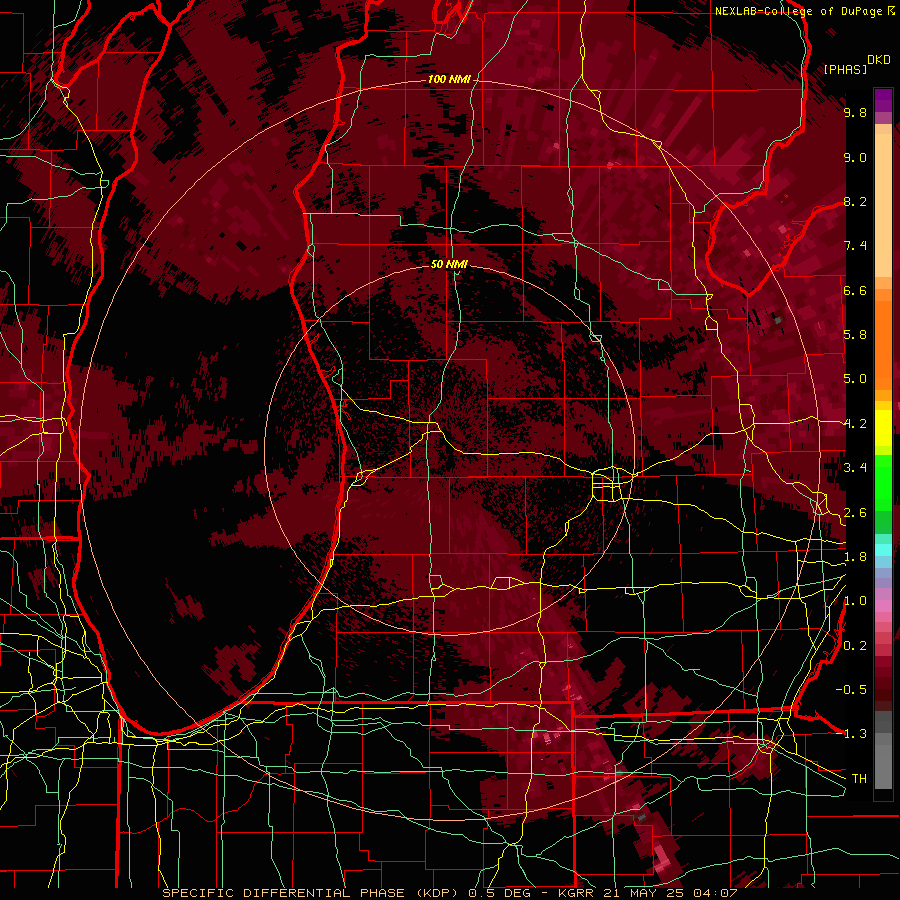The image size is (900, 900).
Task: Click the "50 NMI" range ring label
Action: click(x=449, y=264)
